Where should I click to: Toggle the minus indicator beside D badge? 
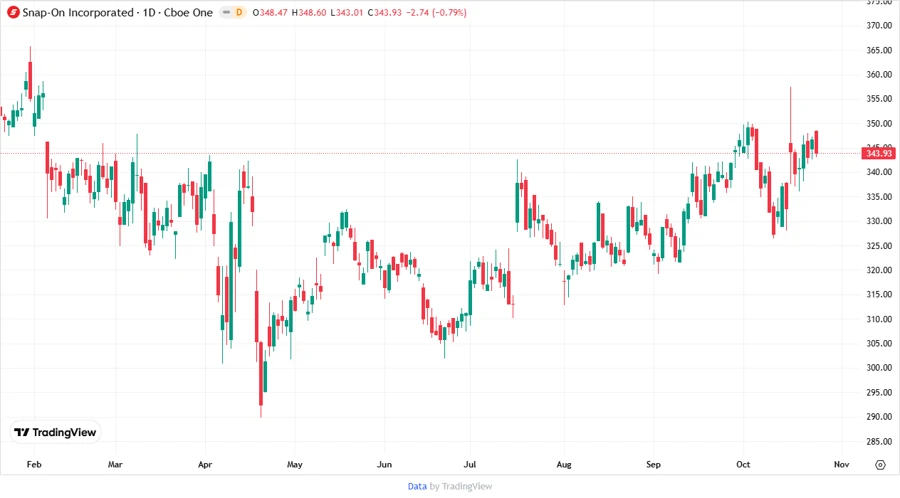coord(227,12)
